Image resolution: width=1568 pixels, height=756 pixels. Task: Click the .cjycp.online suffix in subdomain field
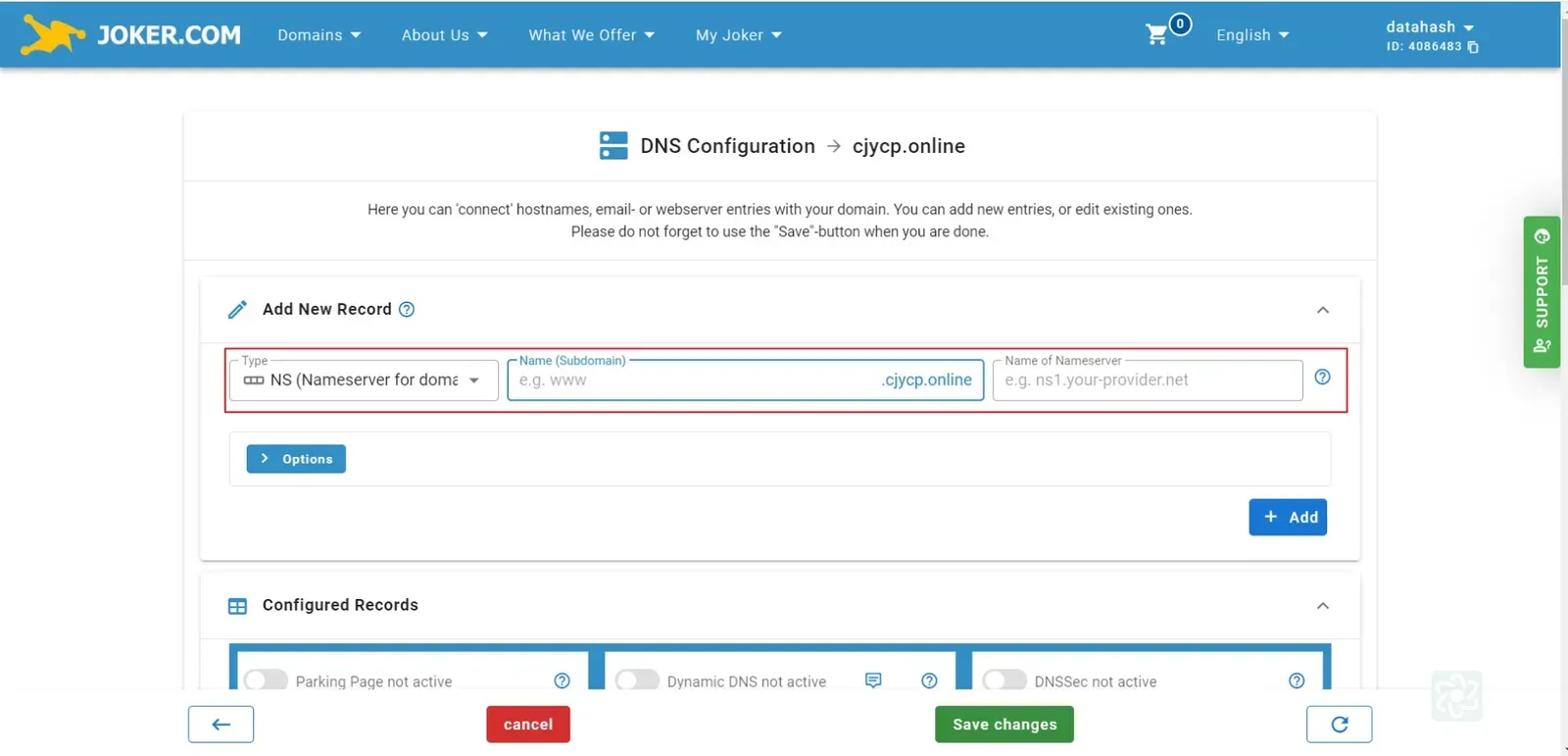click(927, 380)
